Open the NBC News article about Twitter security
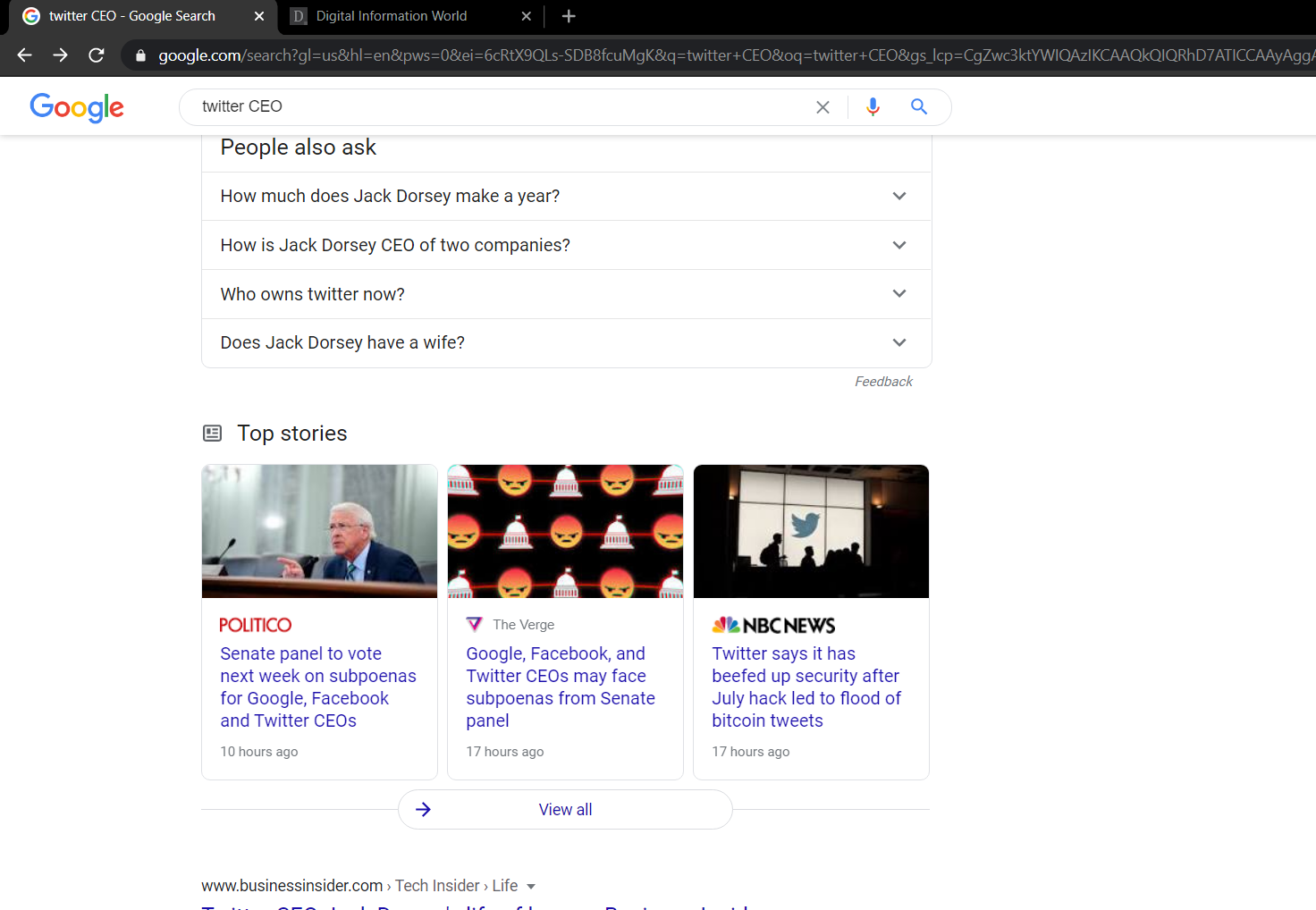The height and width of the screenshot is (910, 1316). [x=806, y=687]
